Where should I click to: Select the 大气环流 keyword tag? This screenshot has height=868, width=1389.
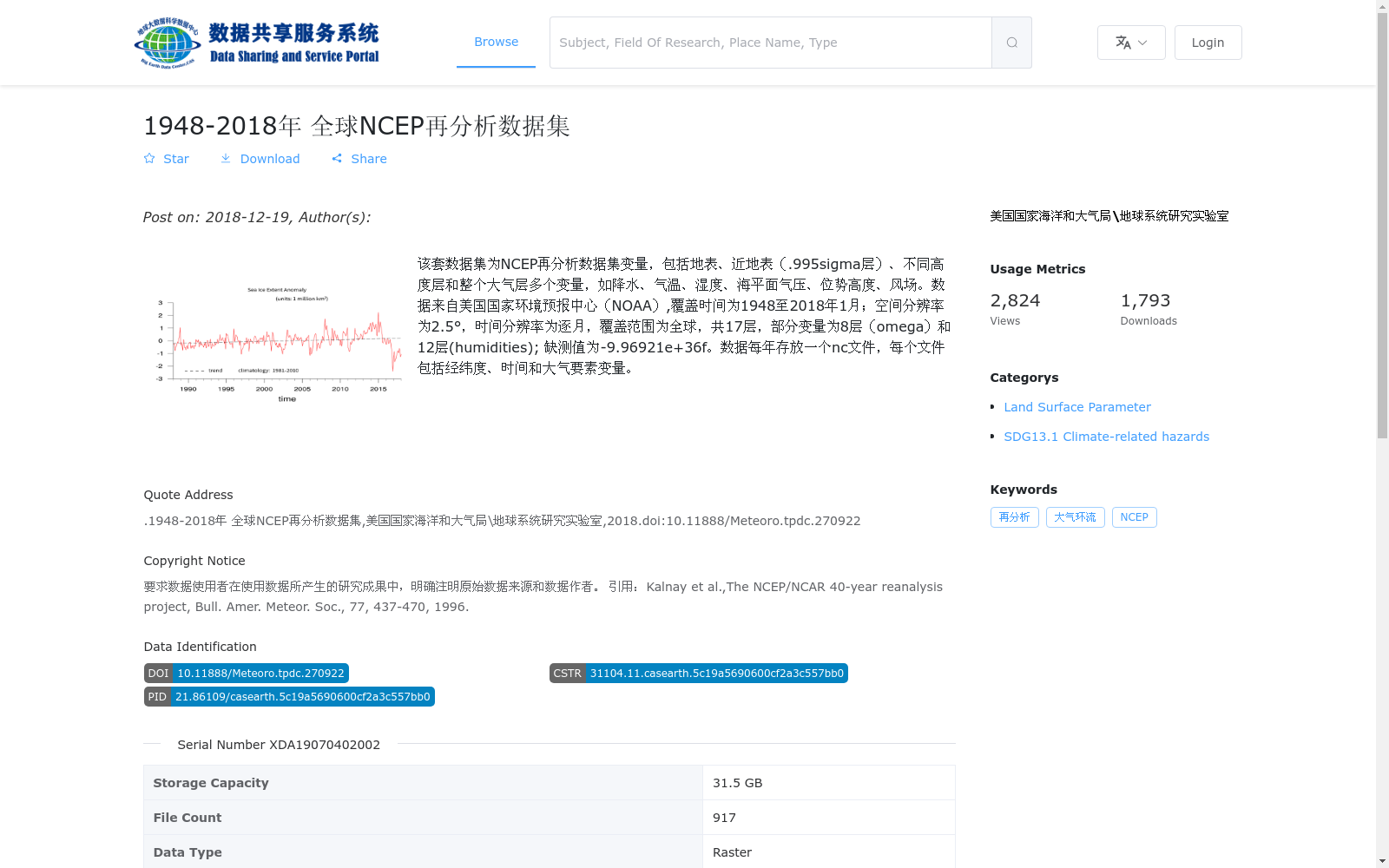click(1075, 517)
